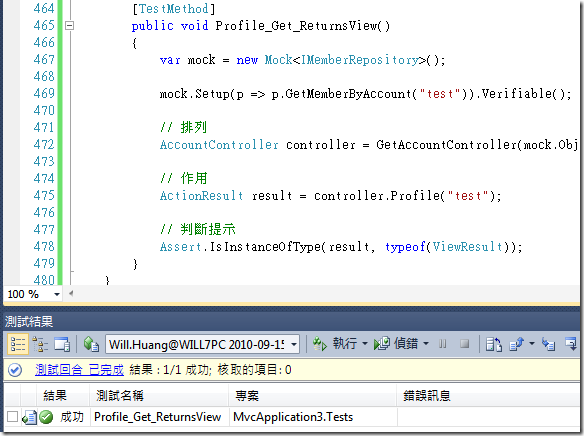Open the 測試回合 已完成 link
Image resolution: width=584 pixels, height=436 pixels.
click(x=79, y=370)
